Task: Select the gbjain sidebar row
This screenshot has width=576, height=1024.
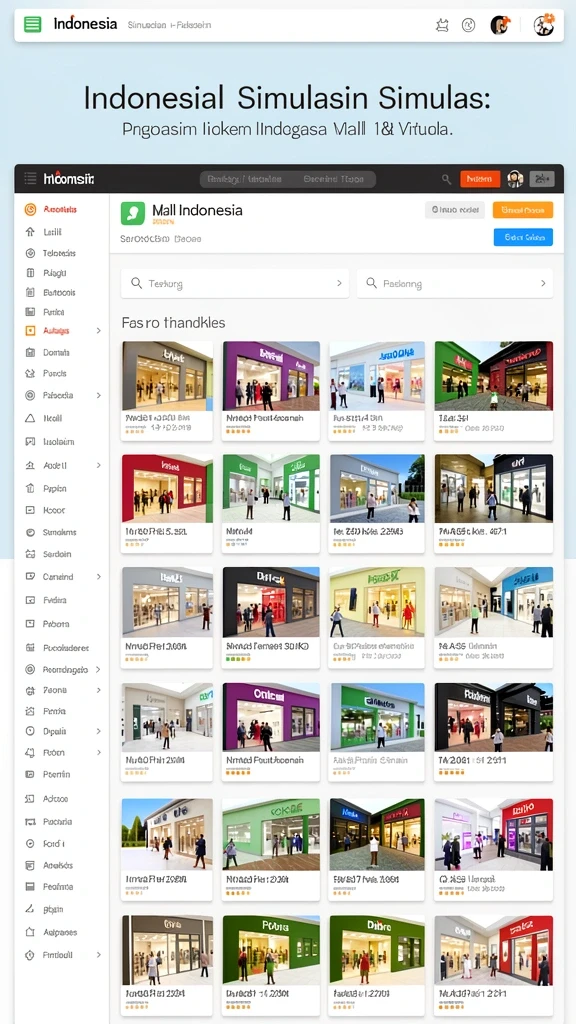Action: 52,908
